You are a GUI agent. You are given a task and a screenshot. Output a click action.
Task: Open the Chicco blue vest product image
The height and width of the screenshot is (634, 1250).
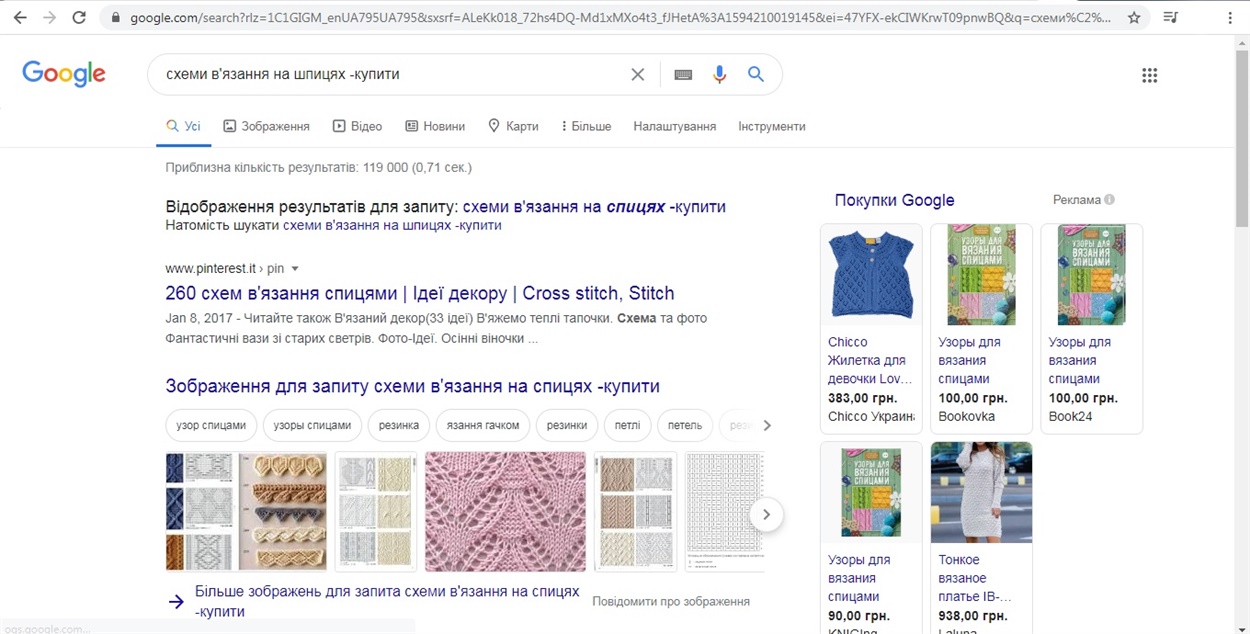(x=871, y=274)
